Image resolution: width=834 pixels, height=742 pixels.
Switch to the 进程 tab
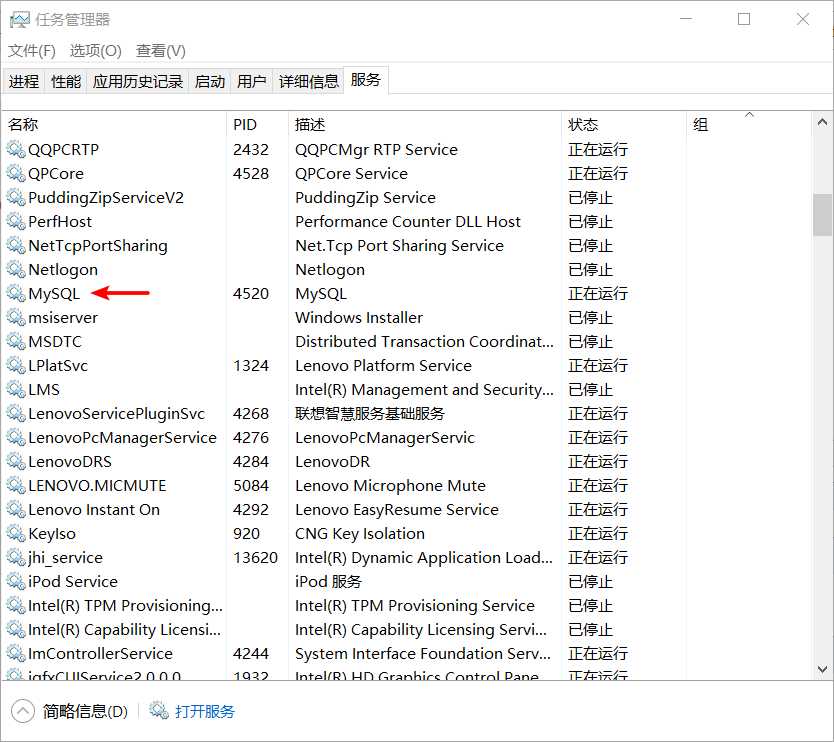click(24, 81)
